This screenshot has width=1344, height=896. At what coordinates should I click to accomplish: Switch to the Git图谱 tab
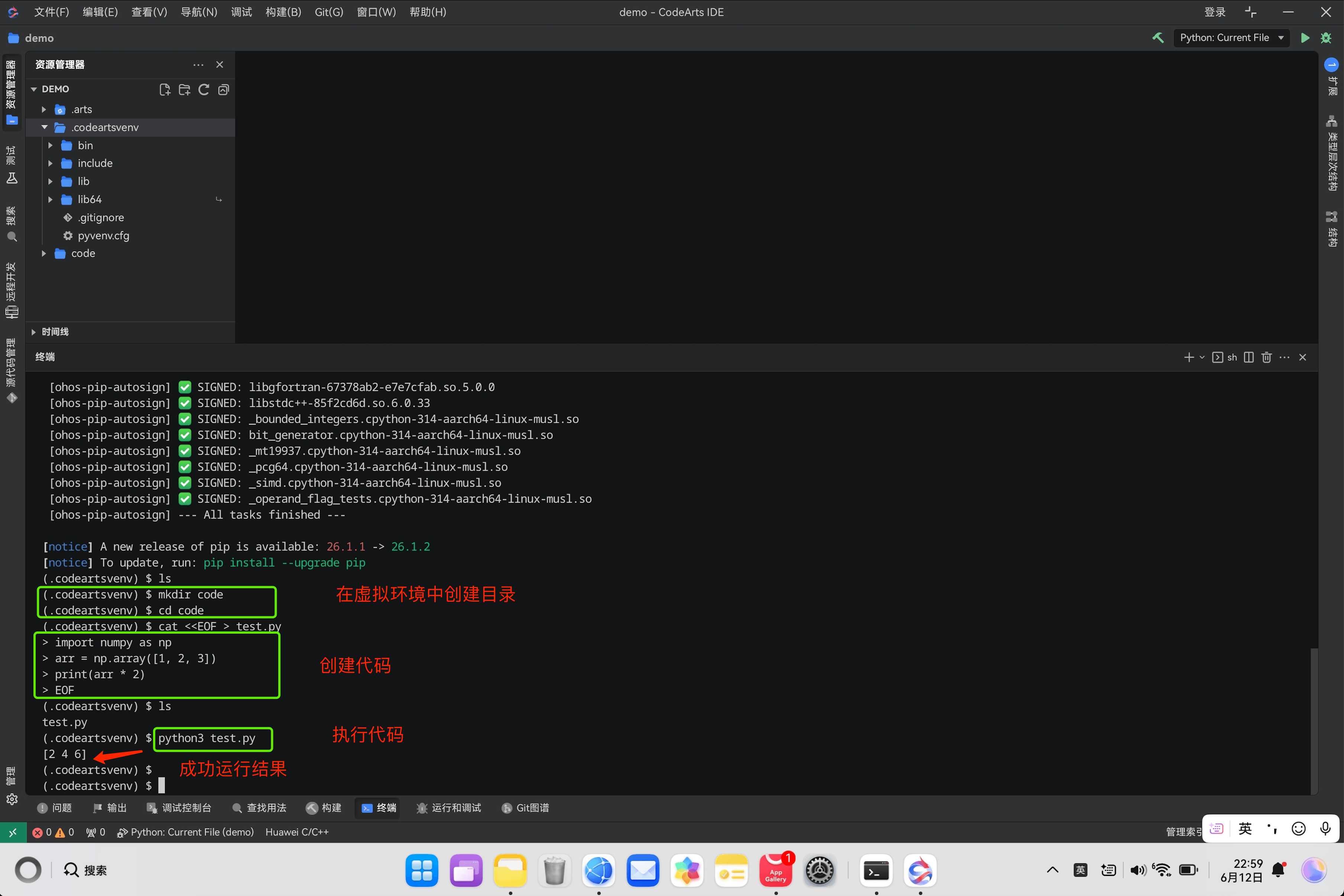525,808
